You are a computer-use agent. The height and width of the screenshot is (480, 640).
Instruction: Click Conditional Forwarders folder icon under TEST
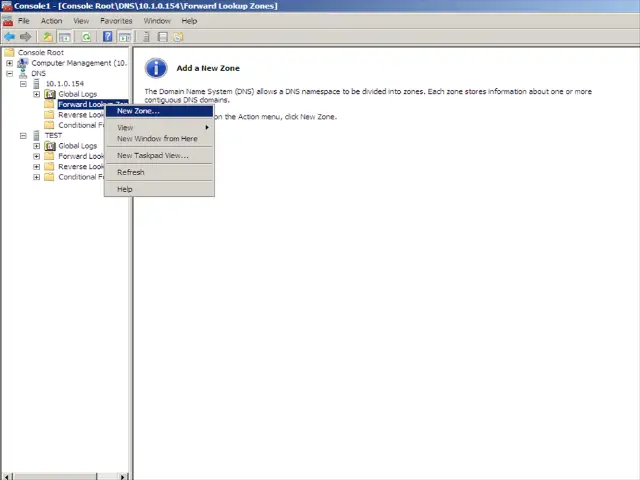pos(49,177)
